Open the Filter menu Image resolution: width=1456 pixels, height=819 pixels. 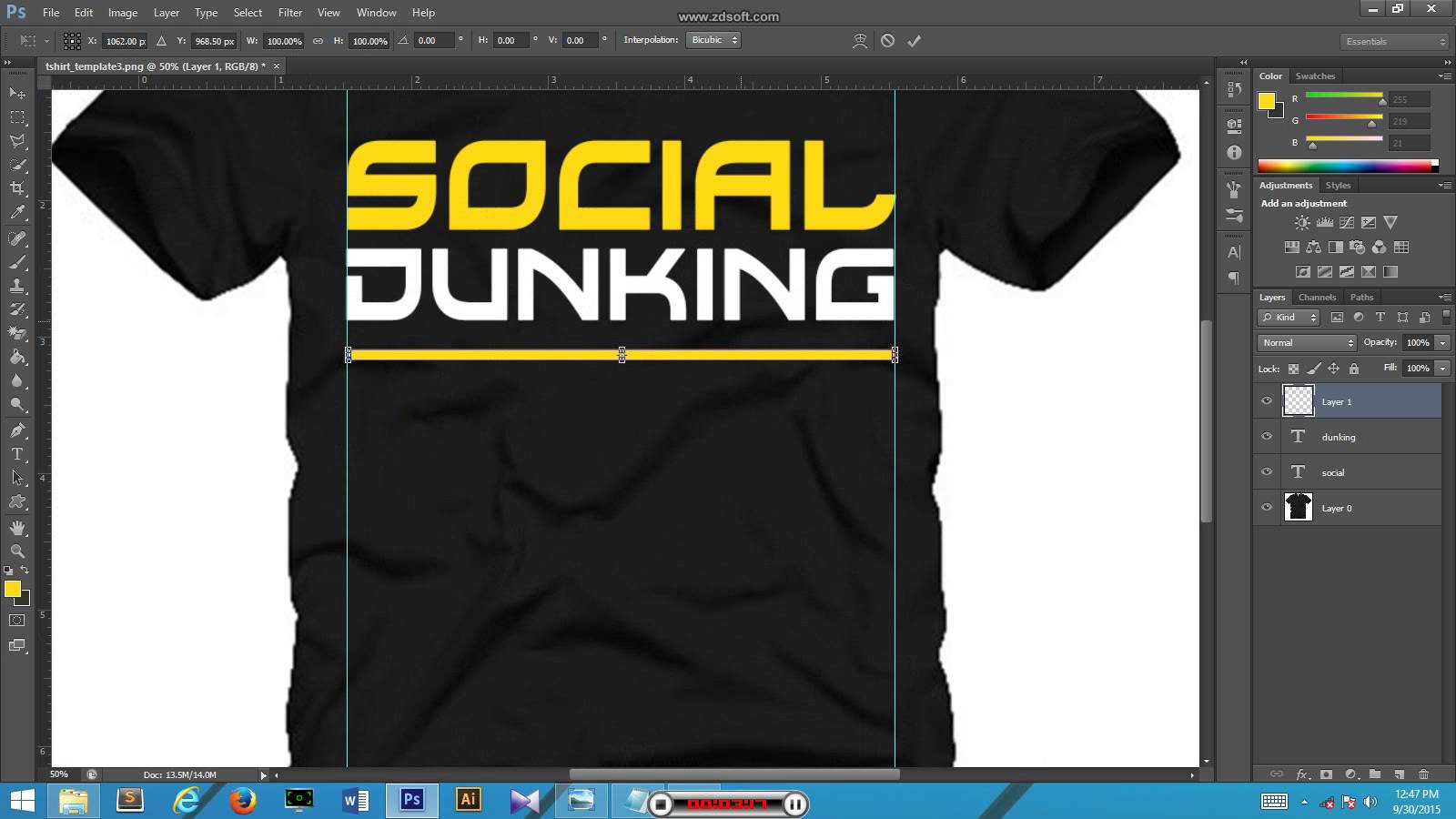[x=290, y=13]
